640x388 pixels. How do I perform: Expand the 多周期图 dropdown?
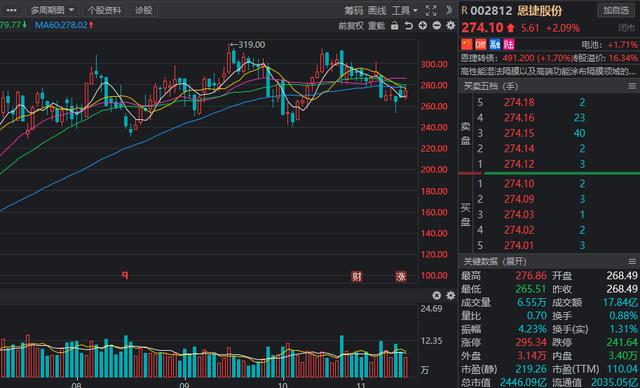pos(53,10)
